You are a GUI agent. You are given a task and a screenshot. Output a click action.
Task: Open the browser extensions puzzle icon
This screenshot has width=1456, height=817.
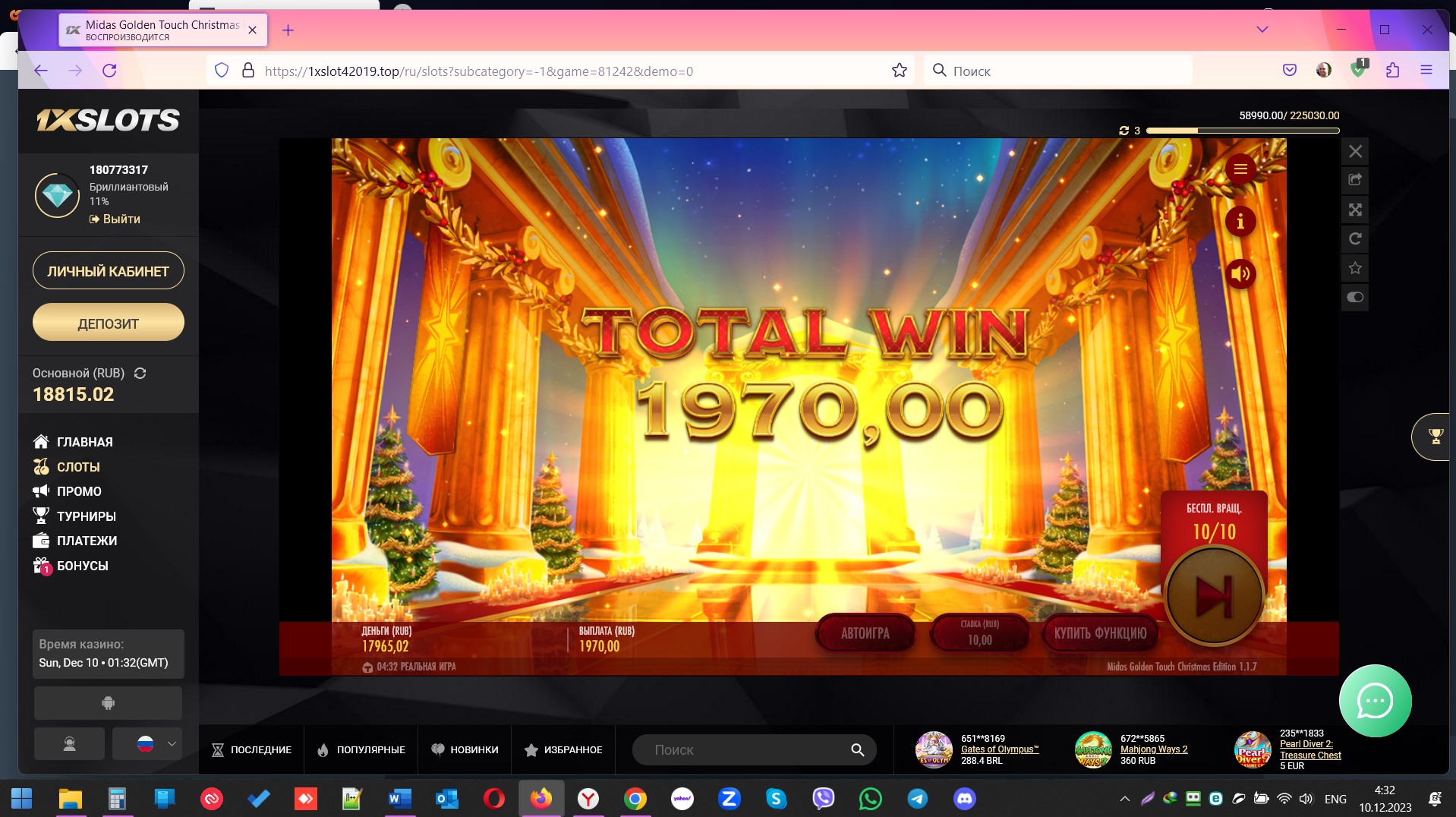(1392, 71)
